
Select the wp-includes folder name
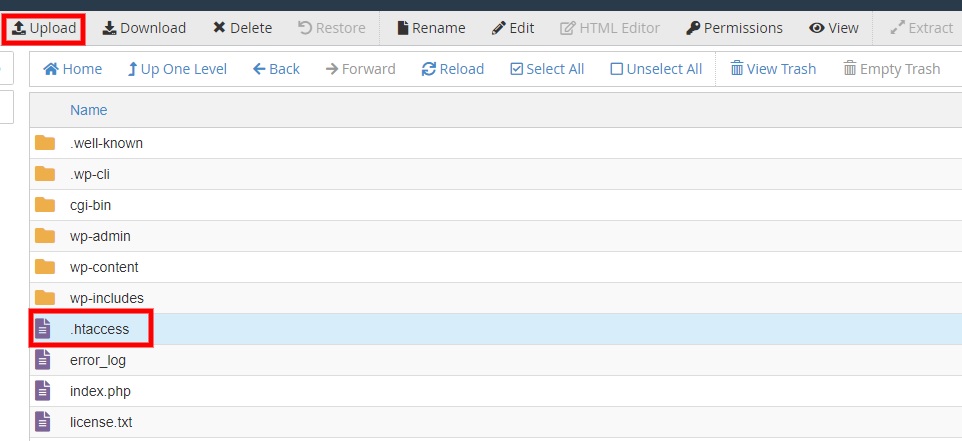107,298
